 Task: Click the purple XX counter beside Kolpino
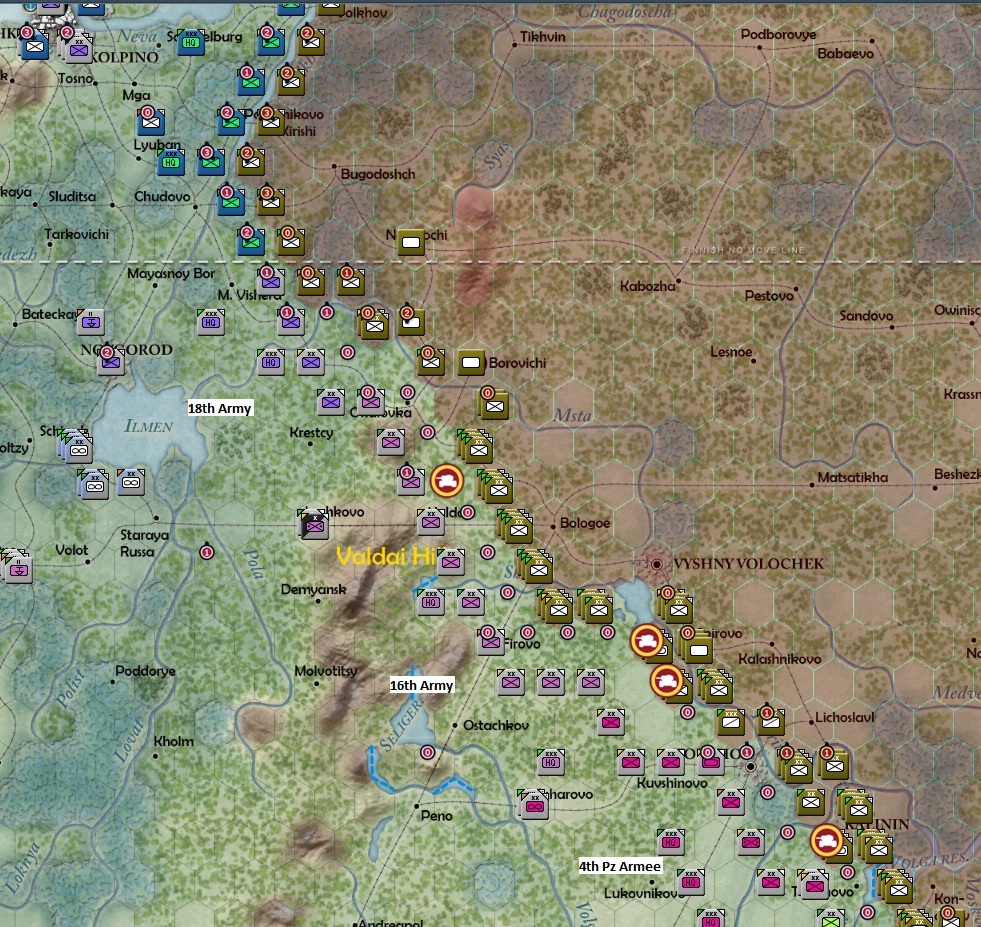tap(79, 49)
